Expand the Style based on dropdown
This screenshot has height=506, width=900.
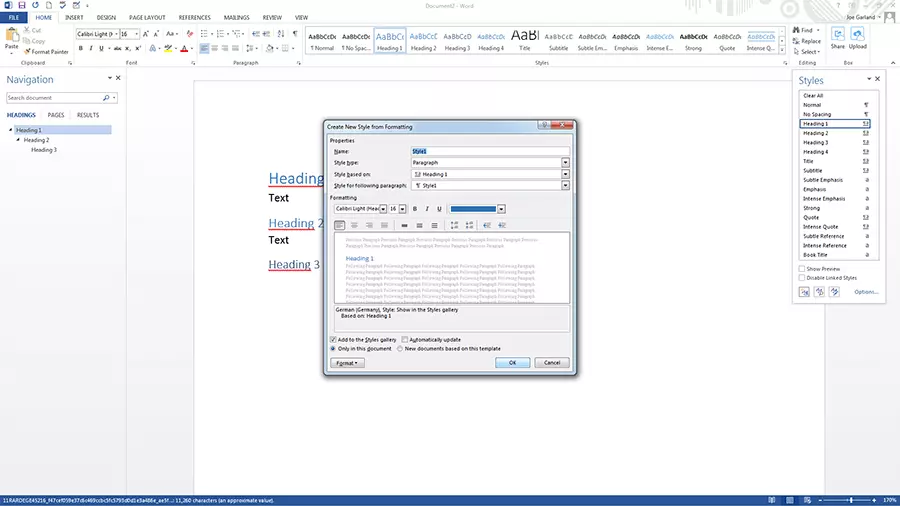[565, 174]
